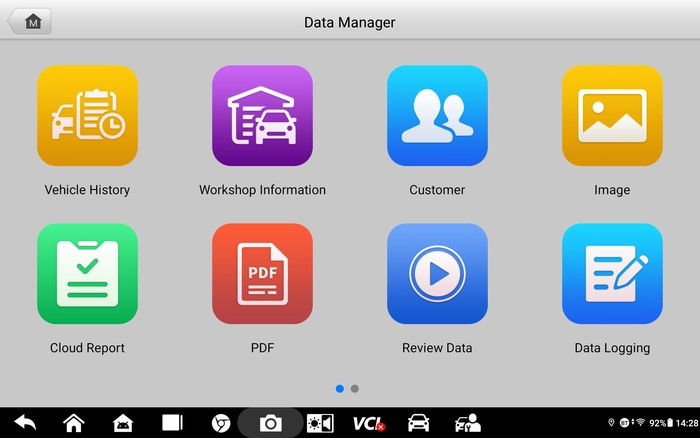Click the Image label

(612, 191)
